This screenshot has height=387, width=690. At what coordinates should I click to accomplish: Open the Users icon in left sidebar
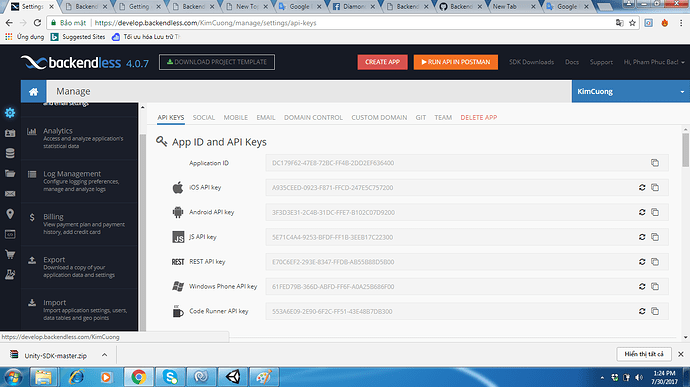click(x=10, y=133)
